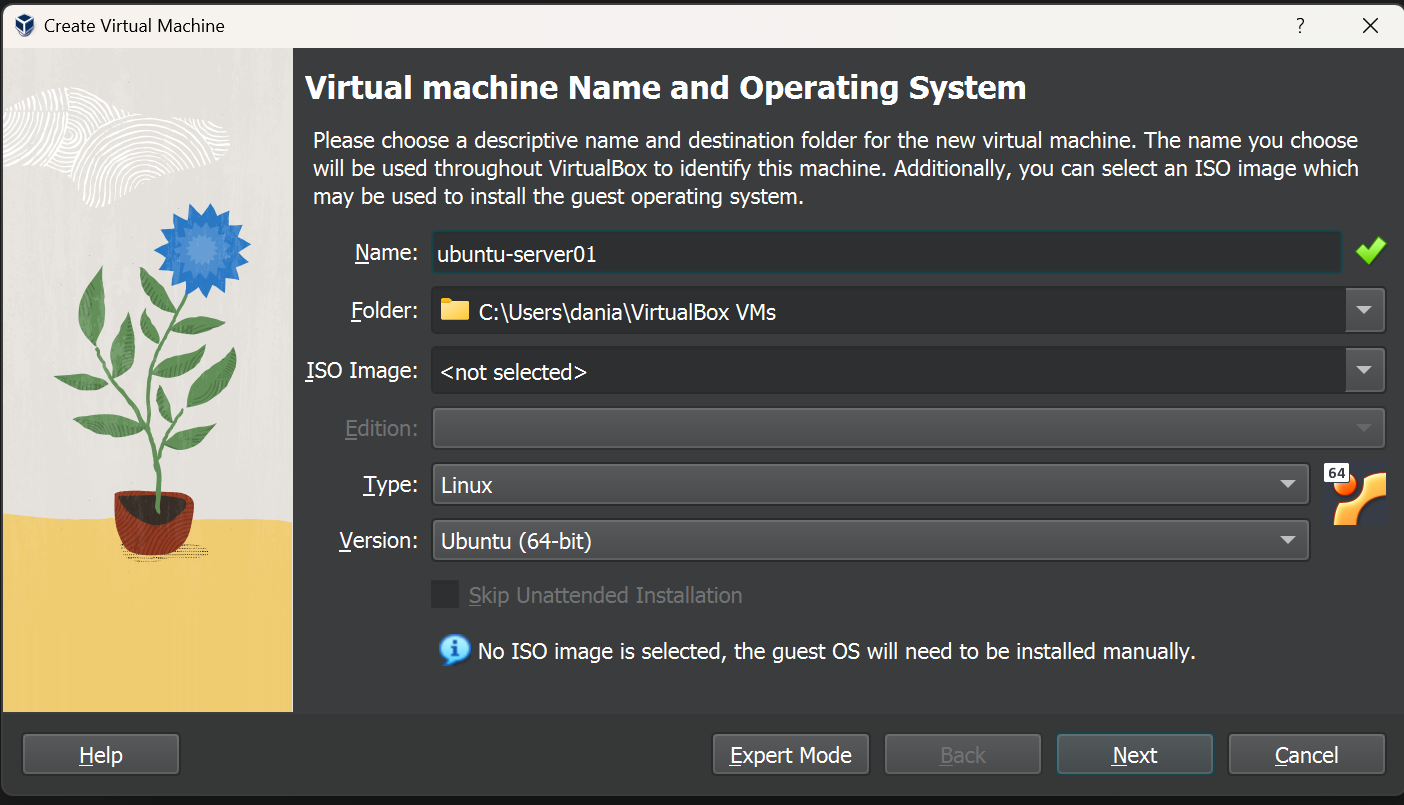Toggle Skip Unattended Installation checkbox
Viewport: 1404px width, 805px height.
[x=445, y=595]
